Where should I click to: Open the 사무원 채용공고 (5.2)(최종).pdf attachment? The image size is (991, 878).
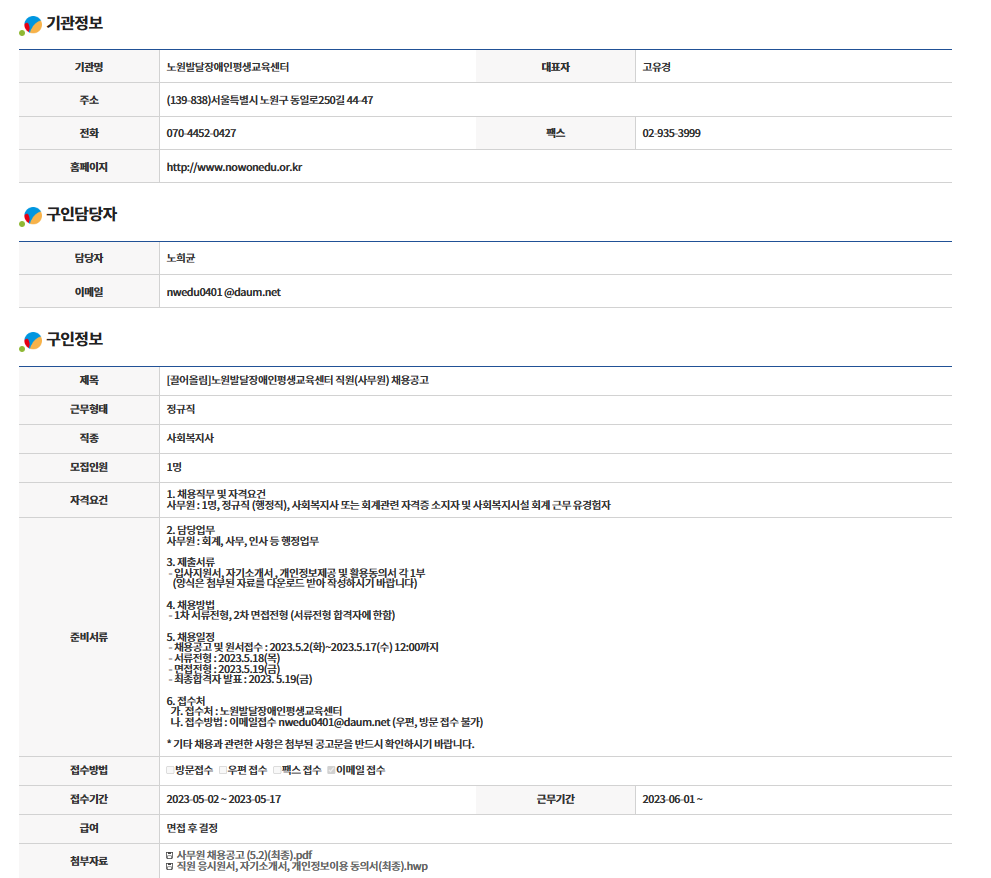click(x=244, y=855)
